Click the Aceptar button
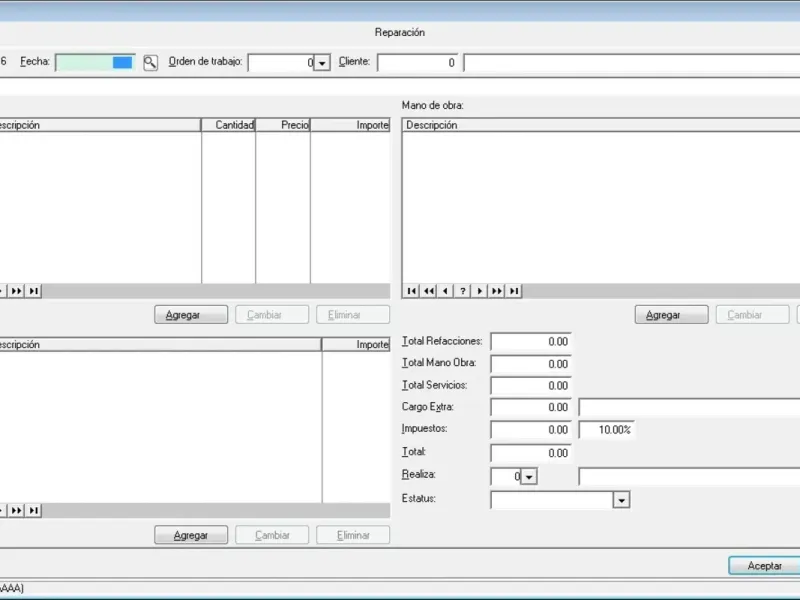Image resolution: width=800 pixels, height=600 pixels. (x=764, y=566)
